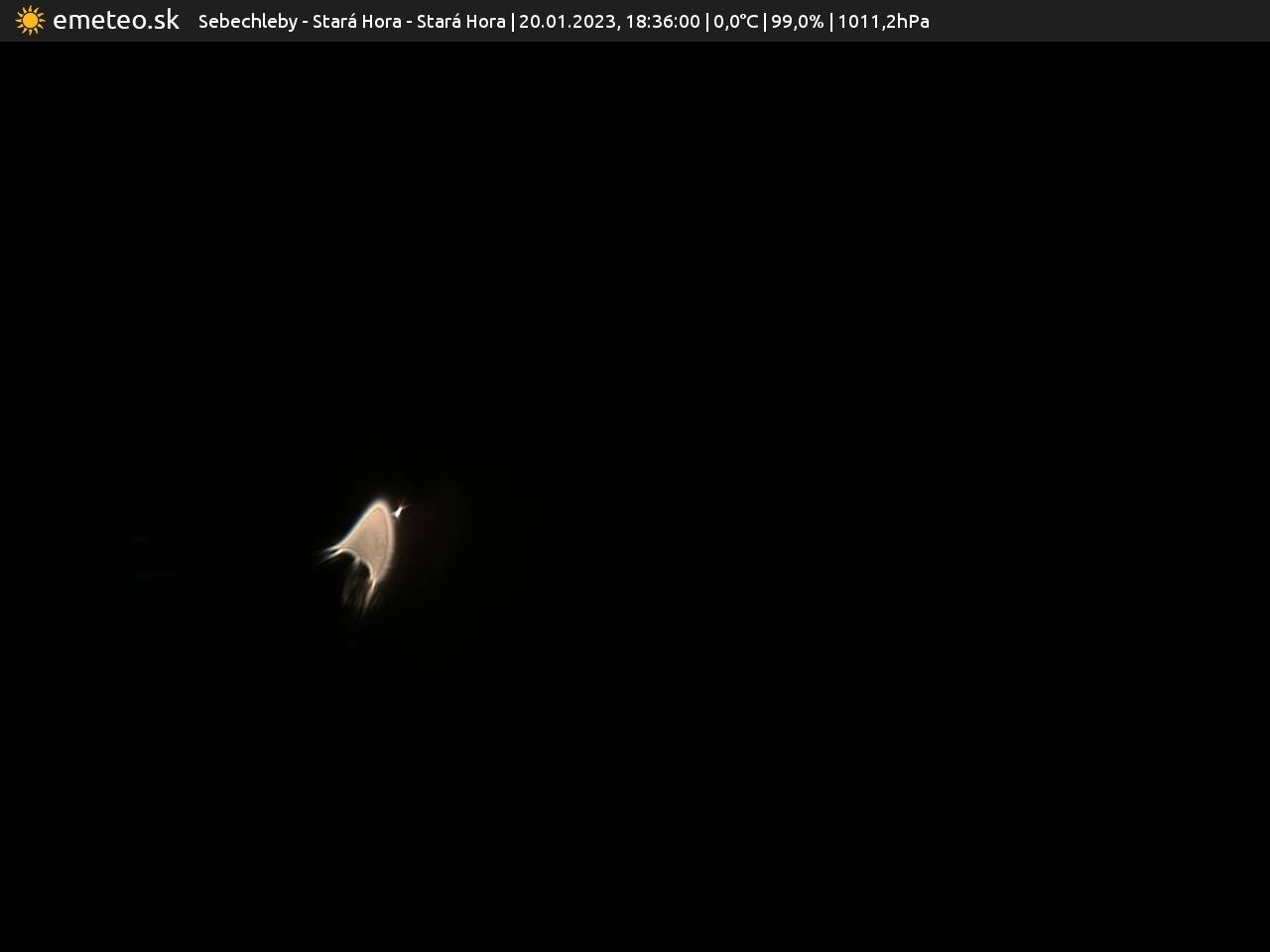Image resolution: width=1270 pixels, height=952 pixels.
Task: Click the second Stará Hora label
Action: 460,22
